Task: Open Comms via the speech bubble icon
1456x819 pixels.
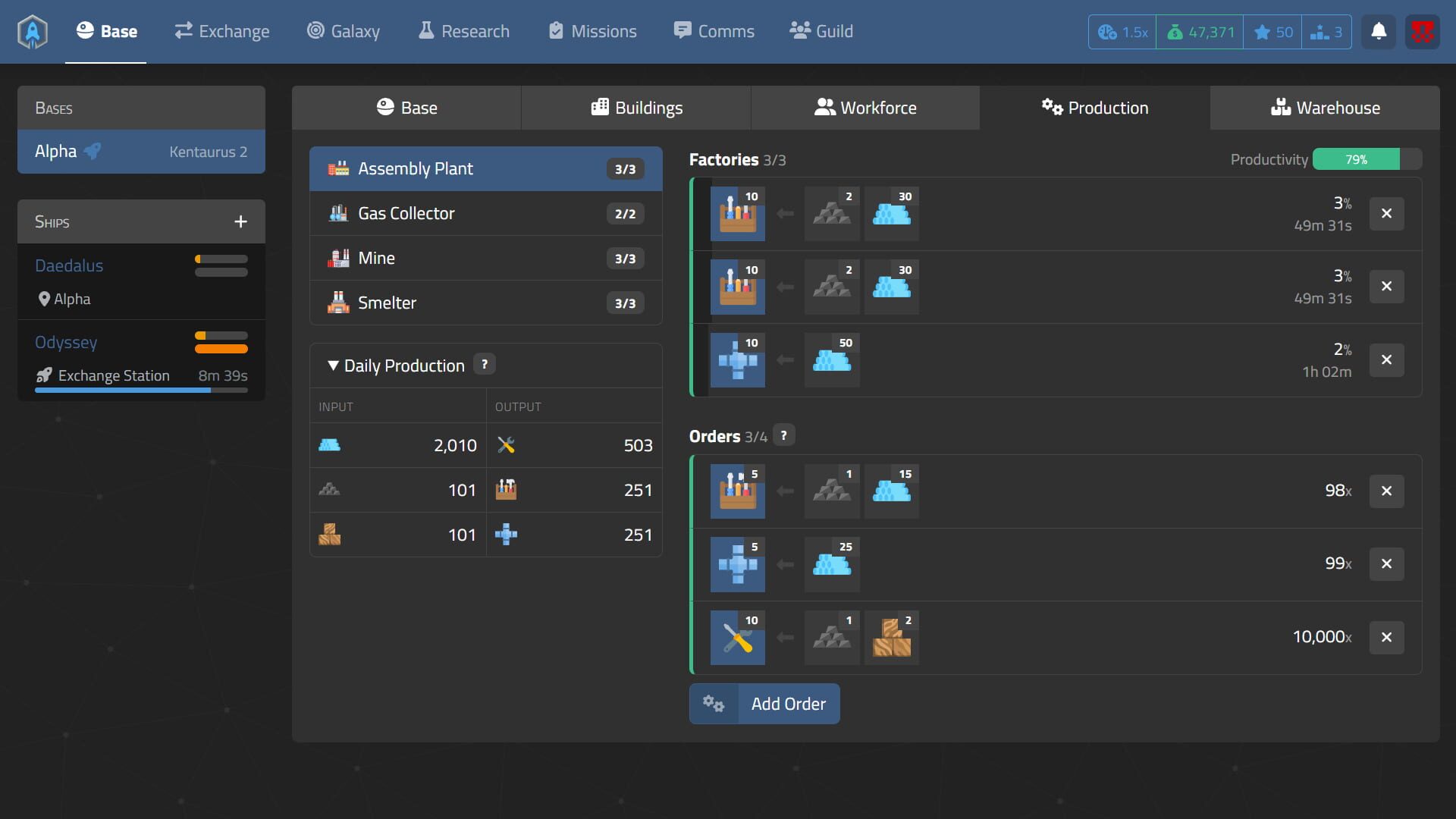Action: pos(682,30)
